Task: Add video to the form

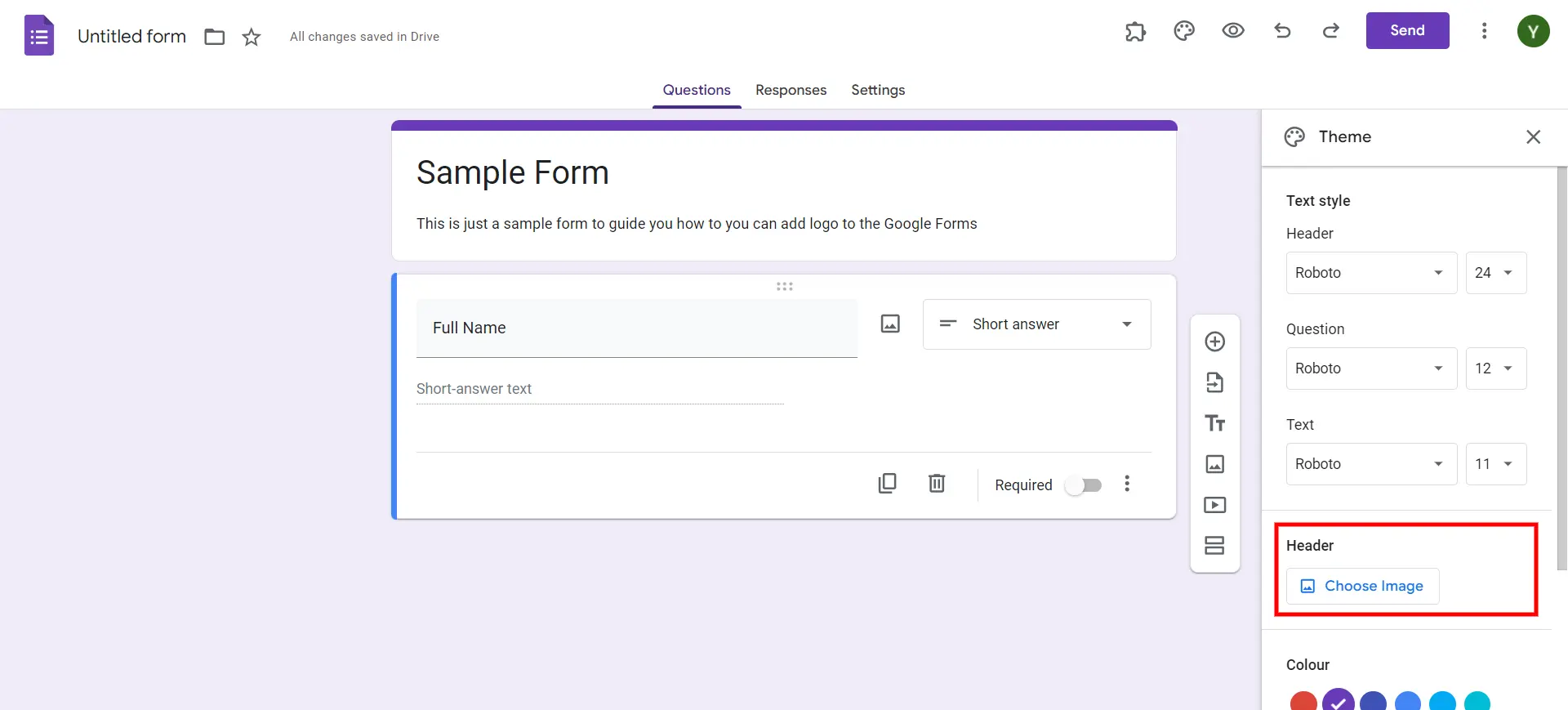Action: click(x=1215, y=505)
